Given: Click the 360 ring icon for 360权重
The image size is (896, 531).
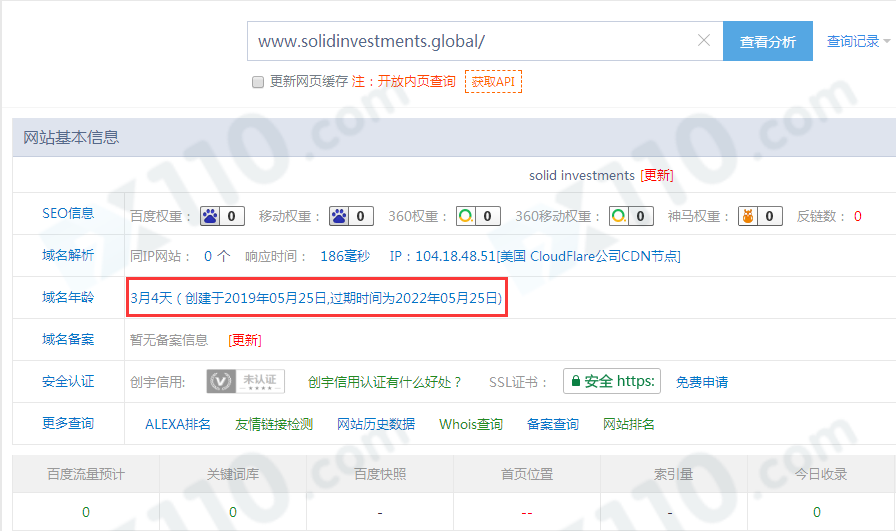Looking at the screenshot, I should tap(466, 216).
